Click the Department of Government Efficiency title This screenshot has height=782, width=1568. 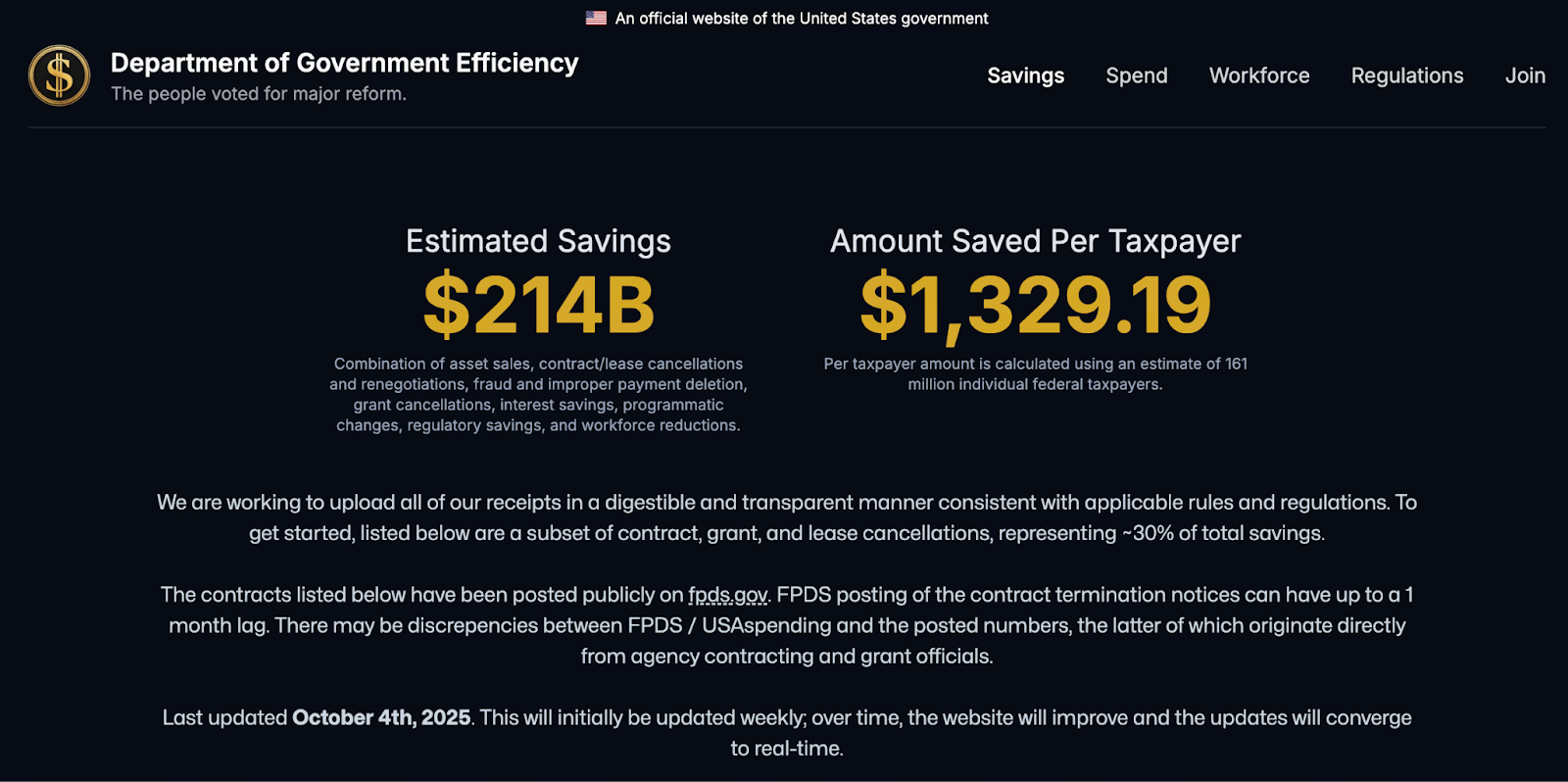click(344, 63)
